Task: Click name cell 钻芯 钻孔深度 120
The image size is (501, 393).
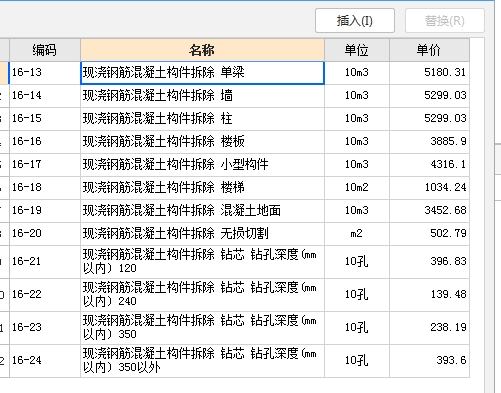Action: 202,262
